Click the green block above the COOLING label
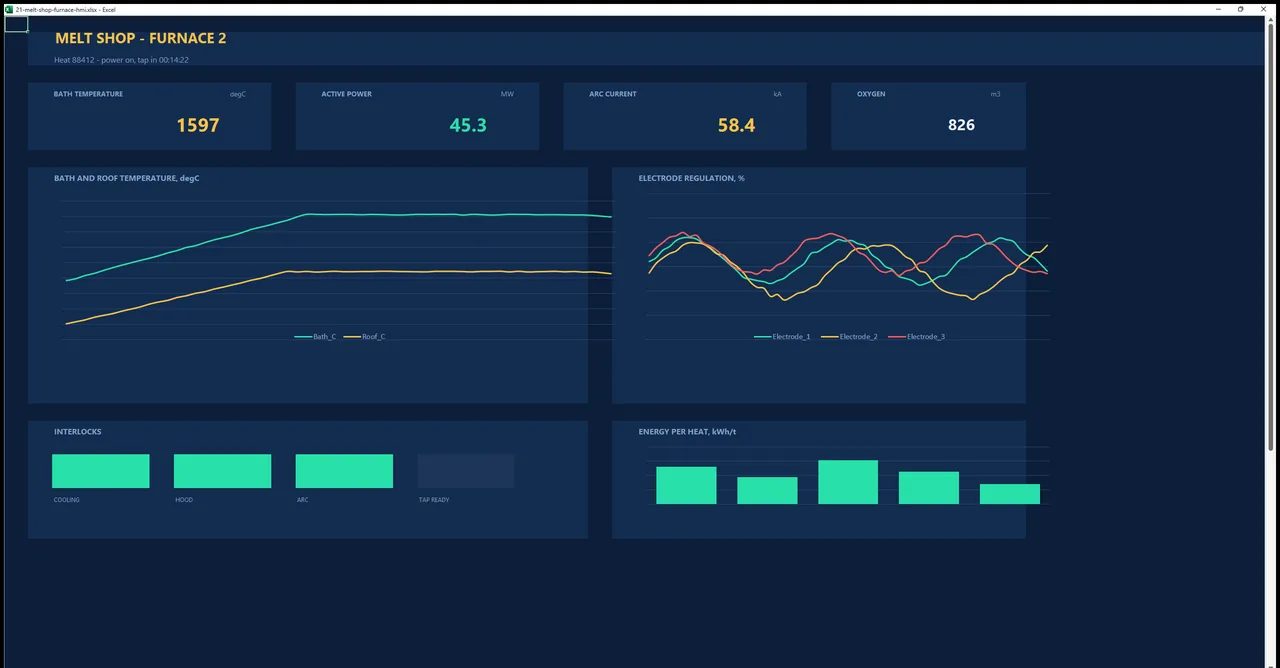 pyautogui.click(x=101, y=471)
